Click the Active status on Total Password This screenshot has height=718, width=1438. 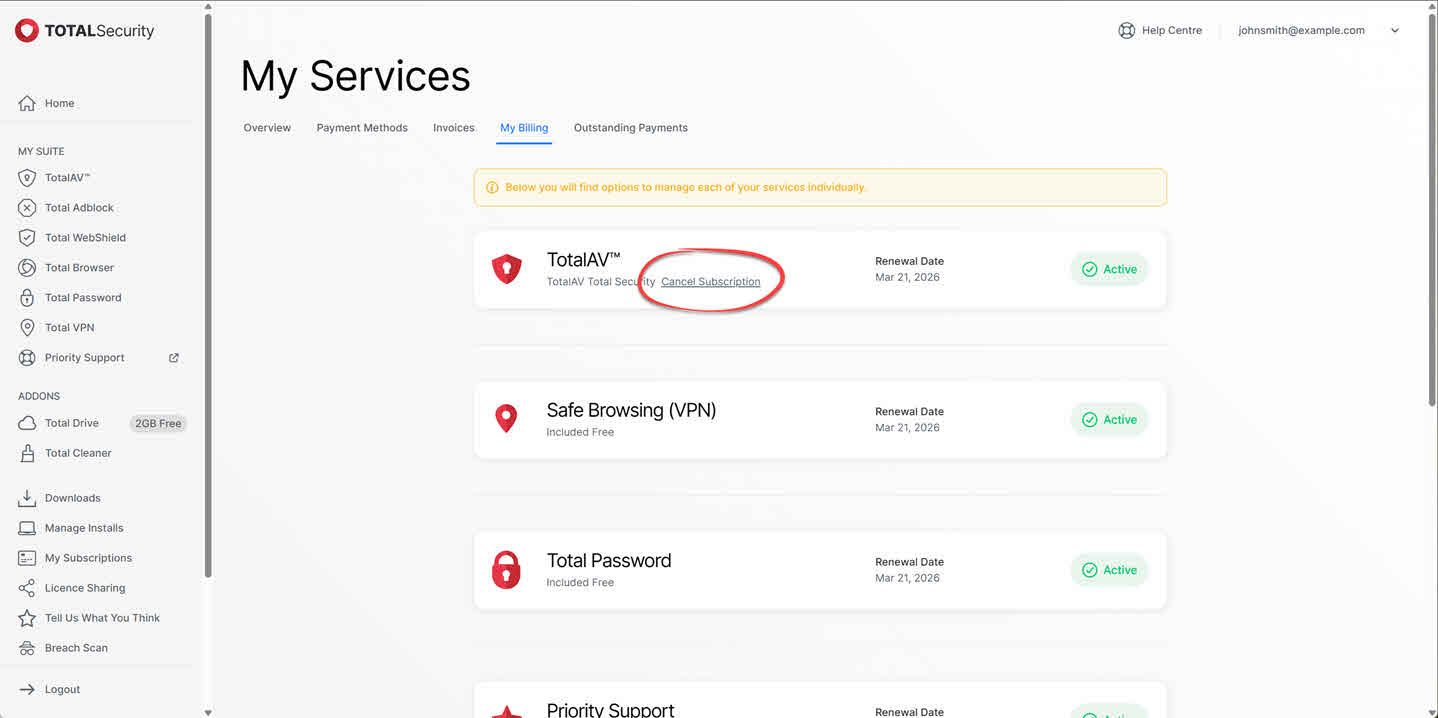pyautogui.click(x=1109, y=570)
